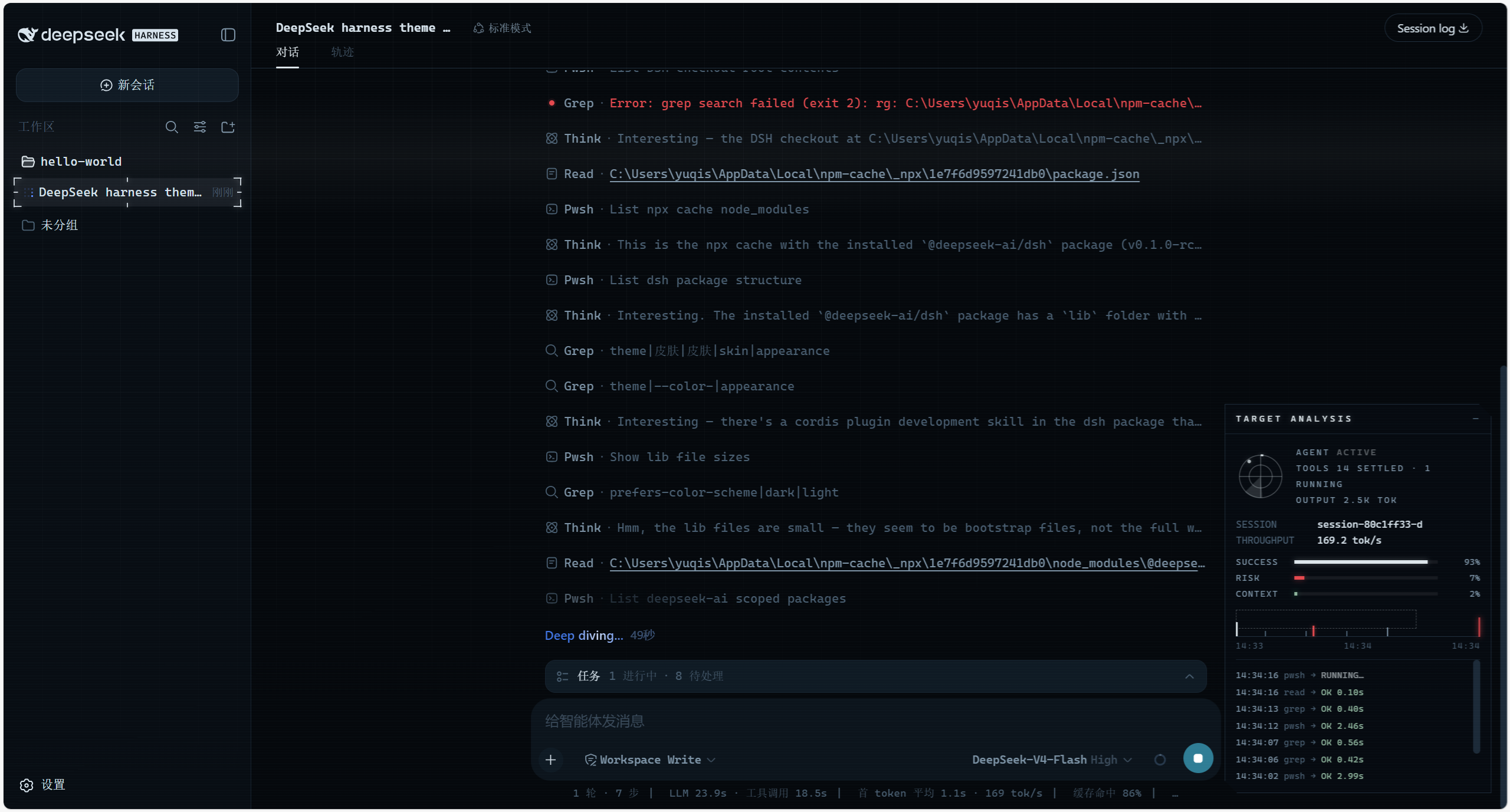
Task: Click the DeepSeek whale logo
Action: point(27,35)
